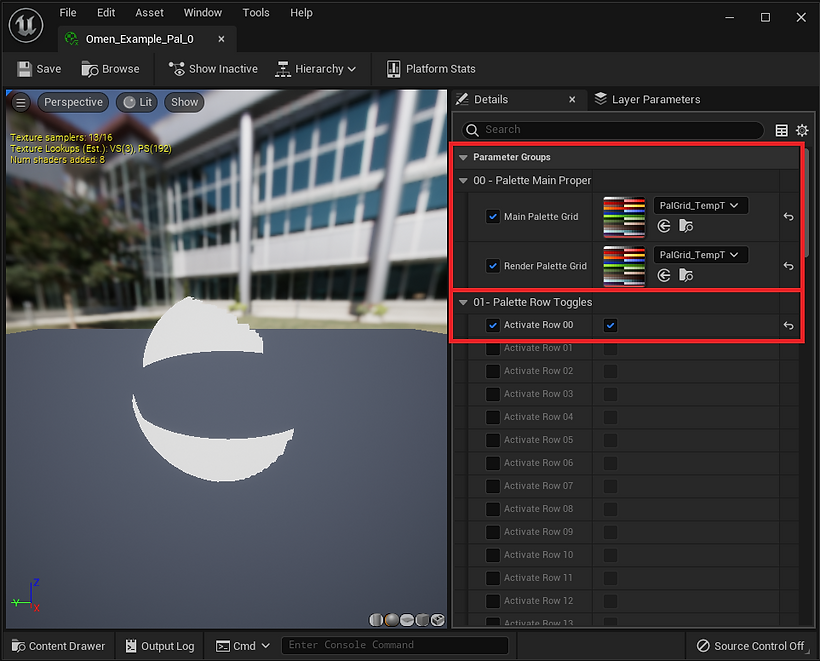The width and height of the screenshot is (820, 661).
Task: Open the Hierarchy dropdown
Action: pyautogui.click(x=315, y=69)
